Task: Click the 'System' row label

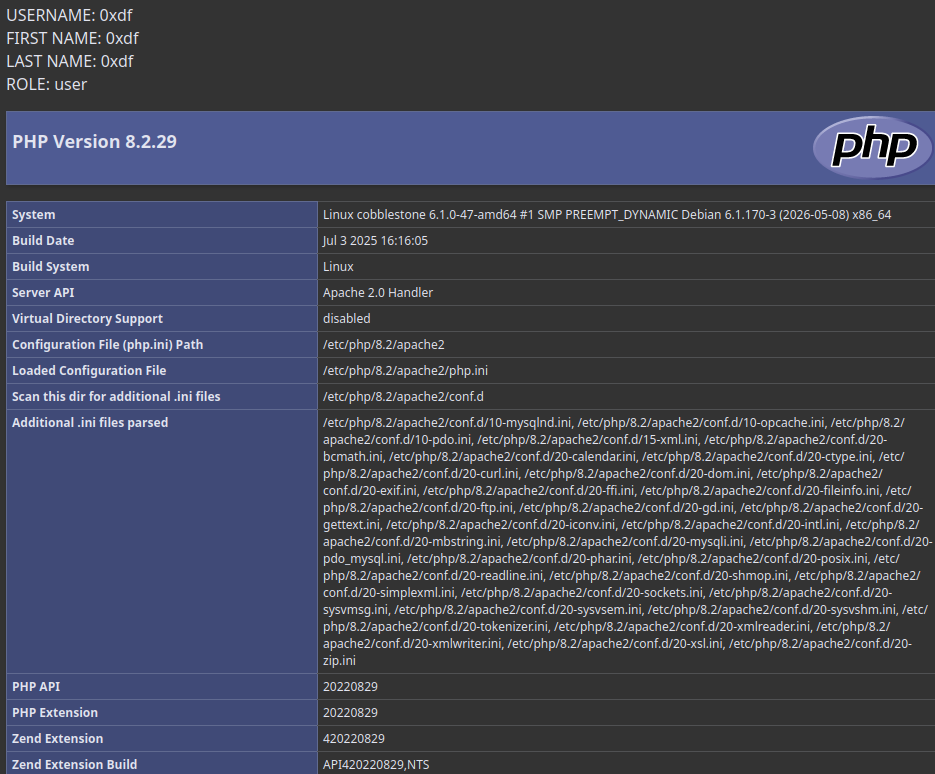Action: tap(33, 215)
